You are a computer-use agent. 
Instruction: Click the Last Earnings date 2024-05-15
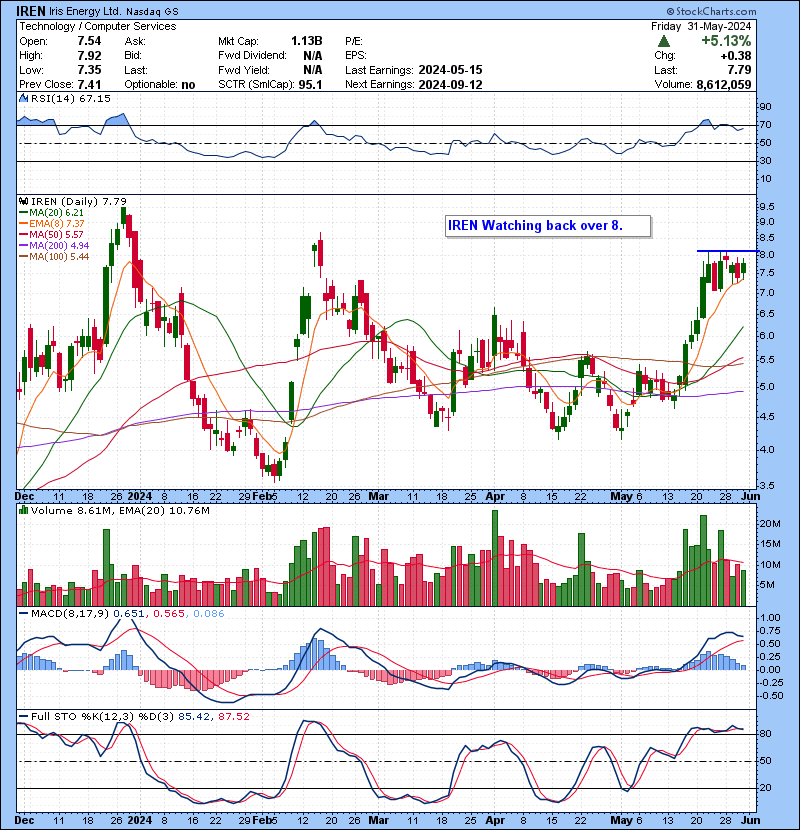450,70
